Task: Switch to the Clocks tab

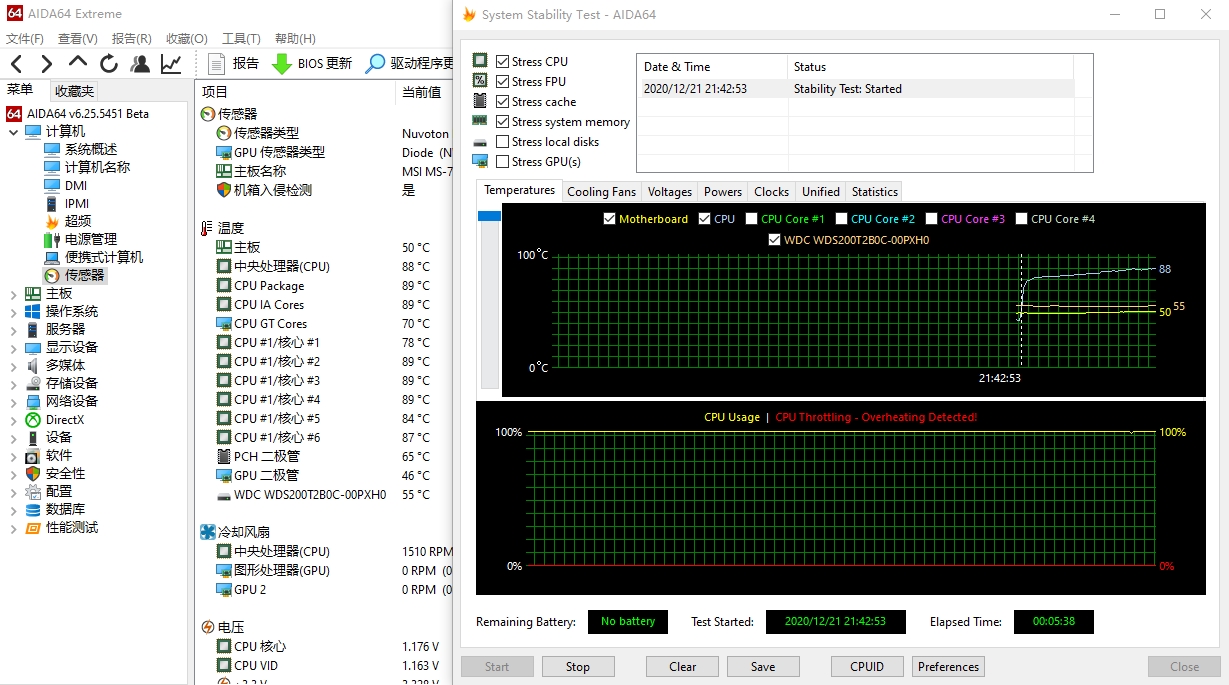Action: click(771, 191)
